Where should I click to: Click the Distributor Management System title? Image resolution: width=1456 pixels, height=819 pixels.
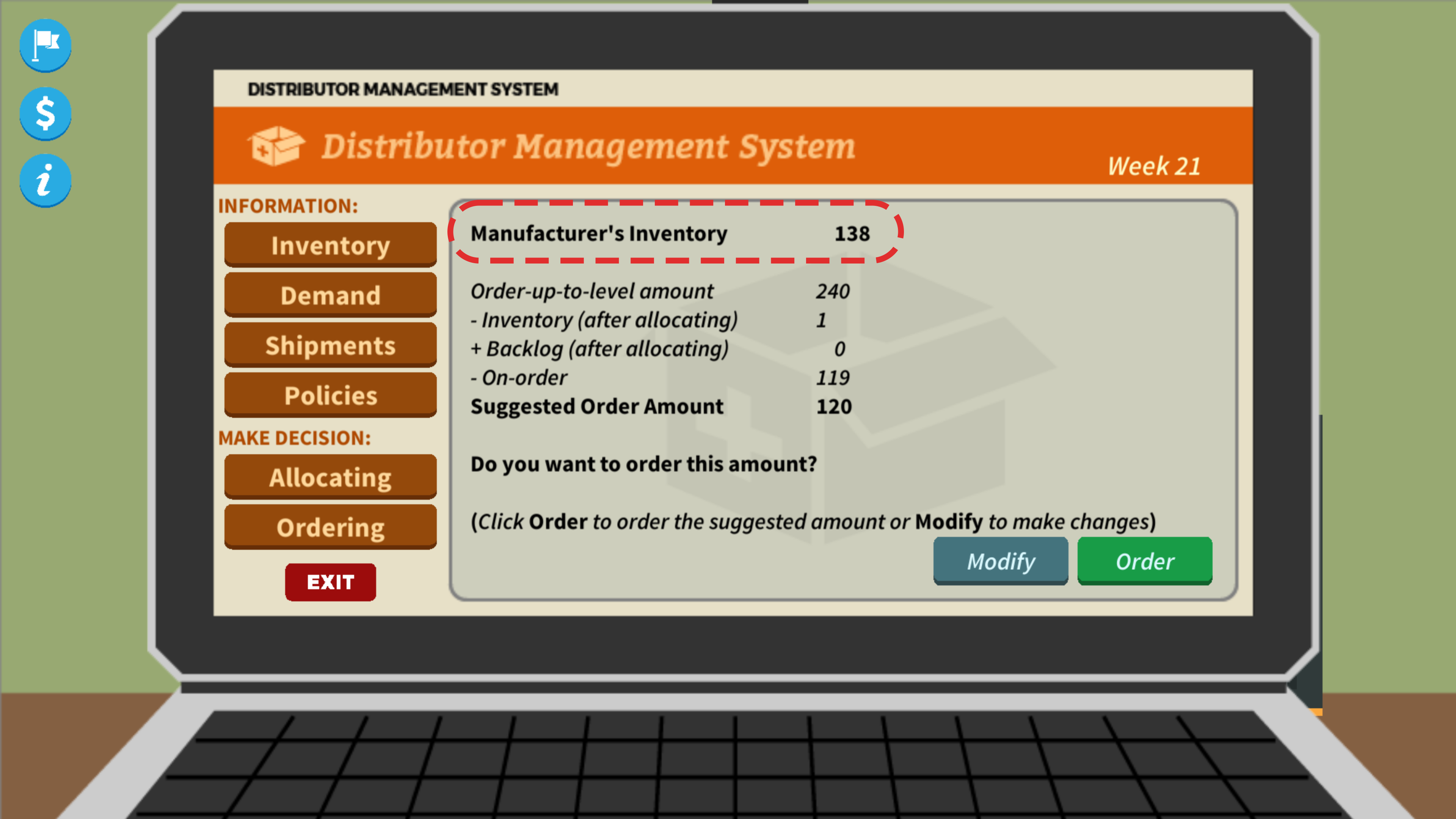pos(588,146)
